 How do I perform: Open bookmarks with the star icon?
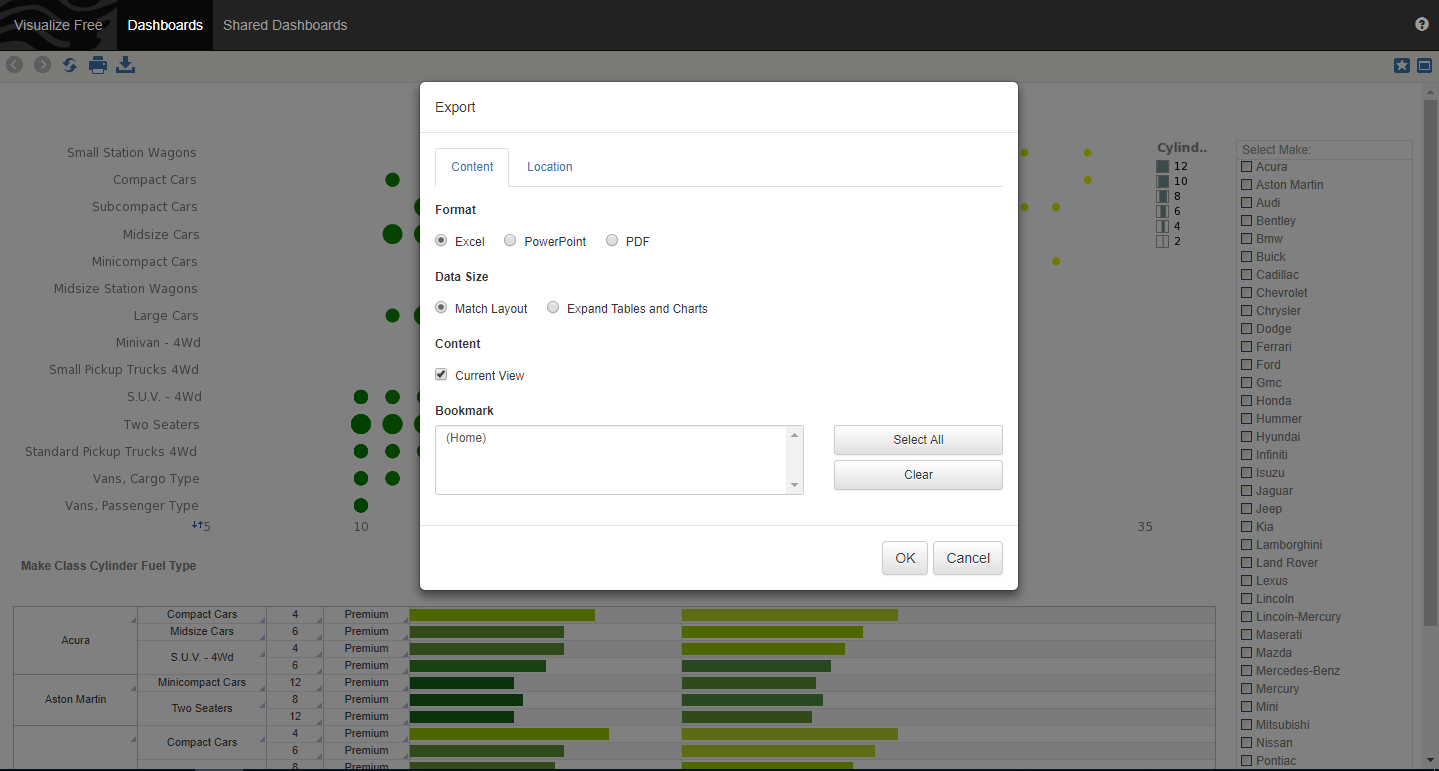[1402, 65]
